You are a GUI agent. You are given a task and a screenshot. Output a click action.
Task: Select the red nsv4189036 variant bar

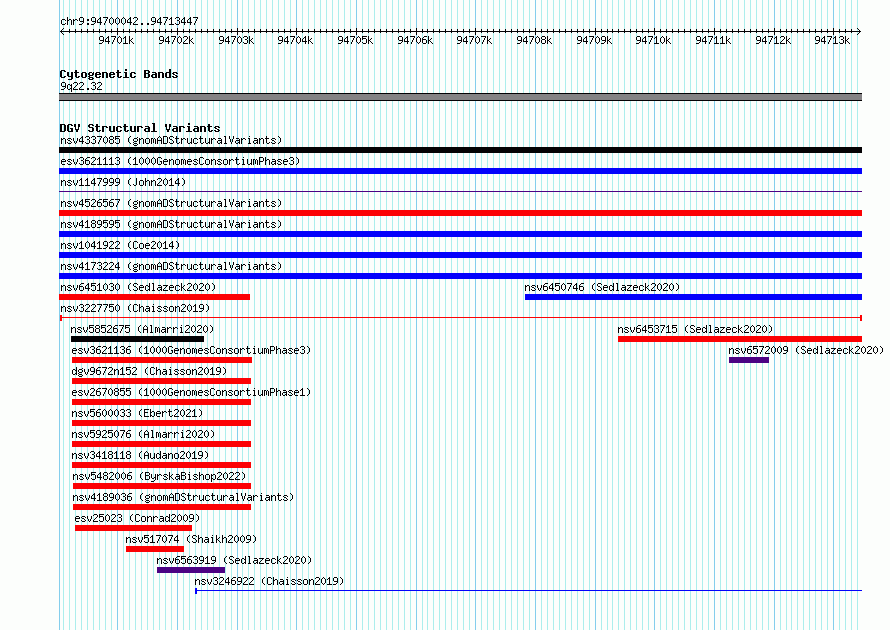click(x=162, y=507)
